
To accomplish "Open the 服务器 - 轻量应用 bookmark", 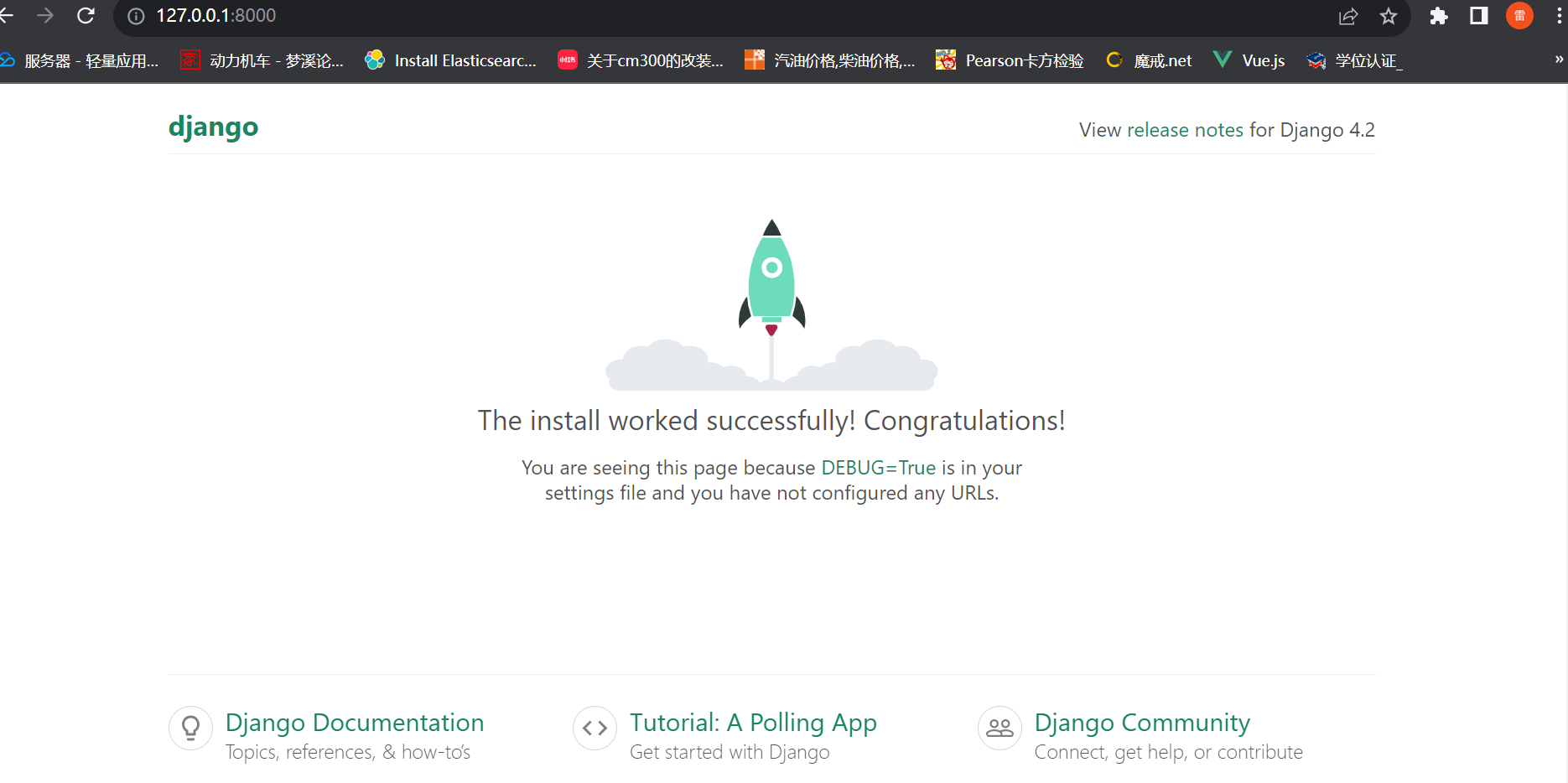I will click(x=80, y=60).
